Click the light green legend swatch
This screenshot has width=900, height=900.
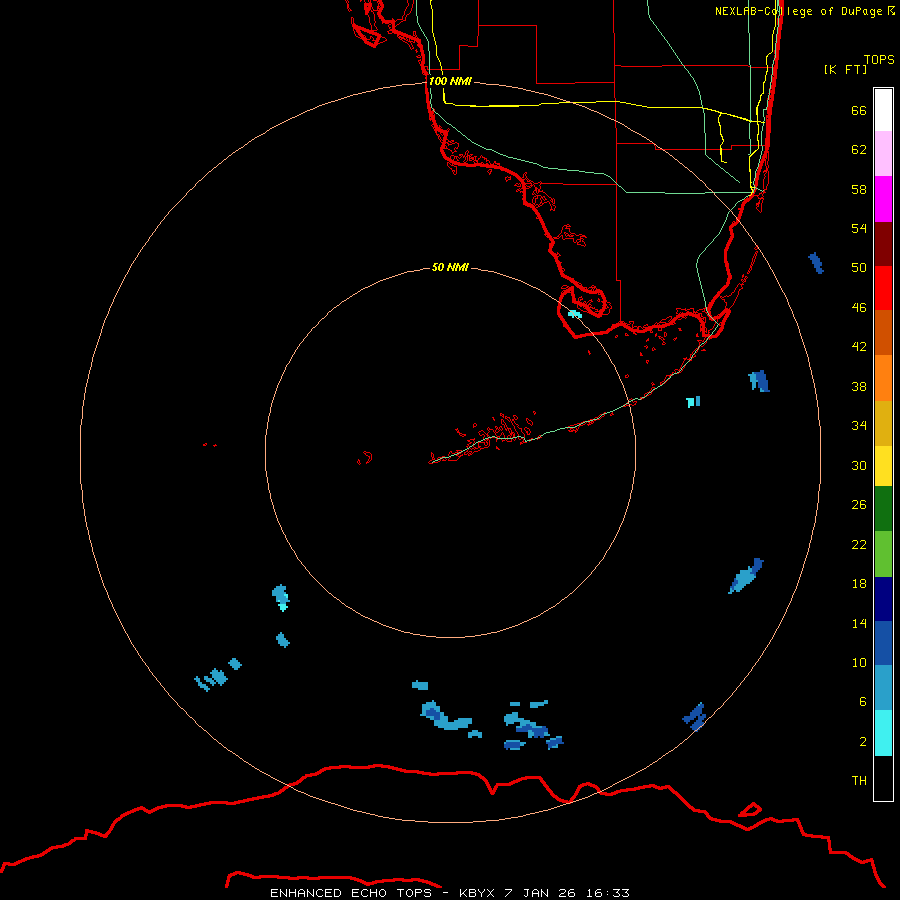[883, 554]
